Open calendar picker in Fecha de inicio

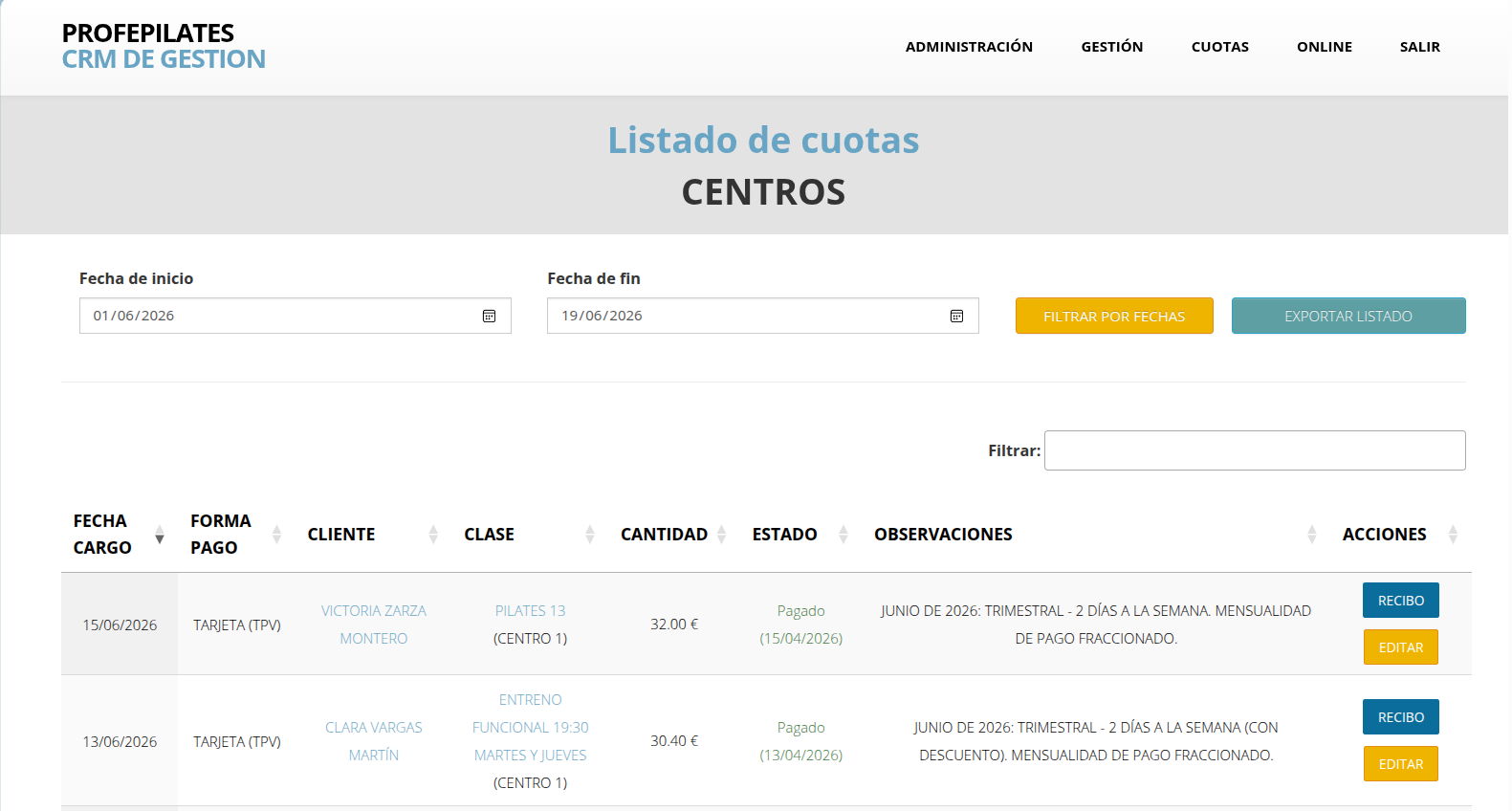(489, 316)
